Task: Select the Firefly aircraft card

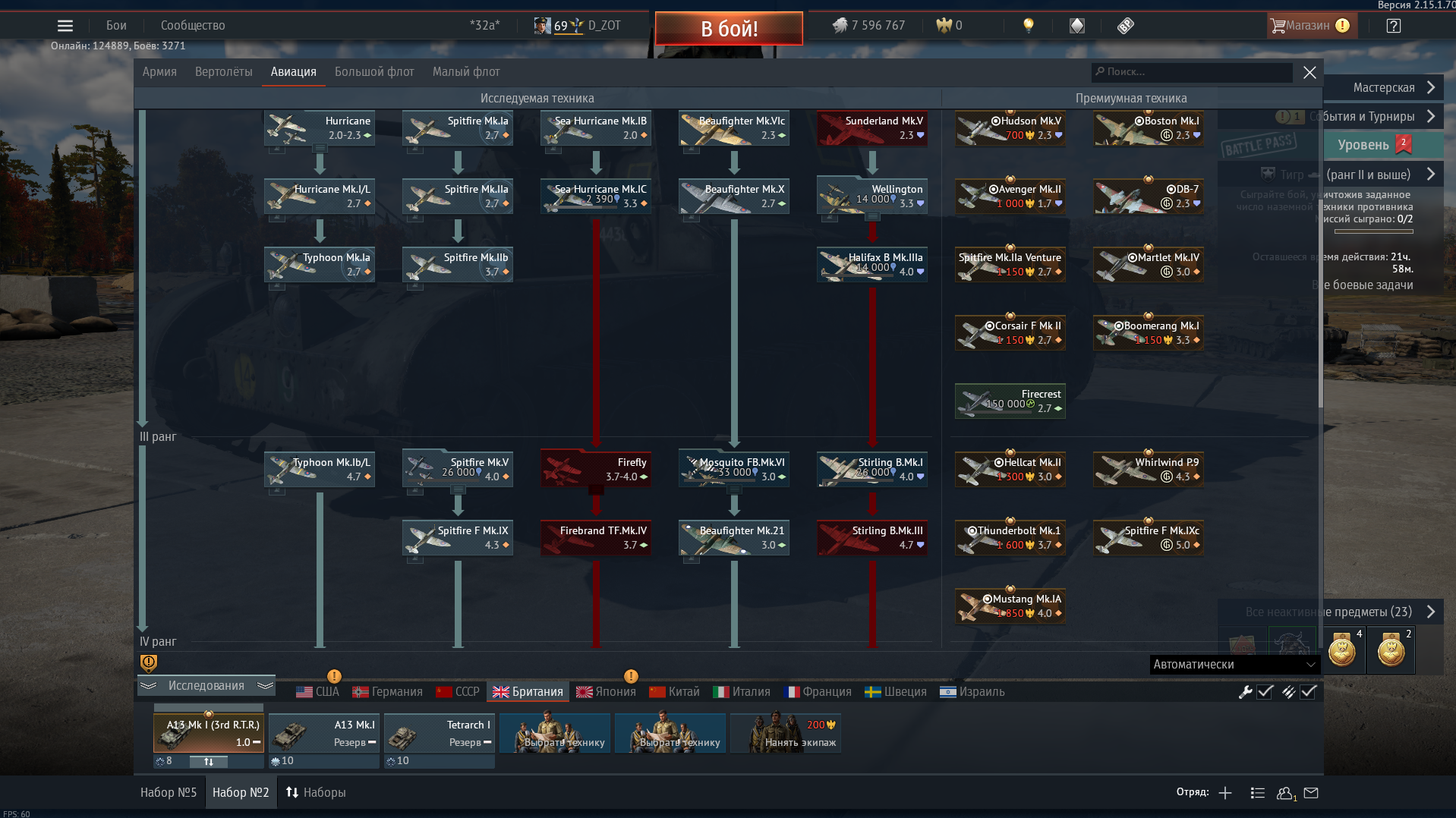Action: coord(596,470)
